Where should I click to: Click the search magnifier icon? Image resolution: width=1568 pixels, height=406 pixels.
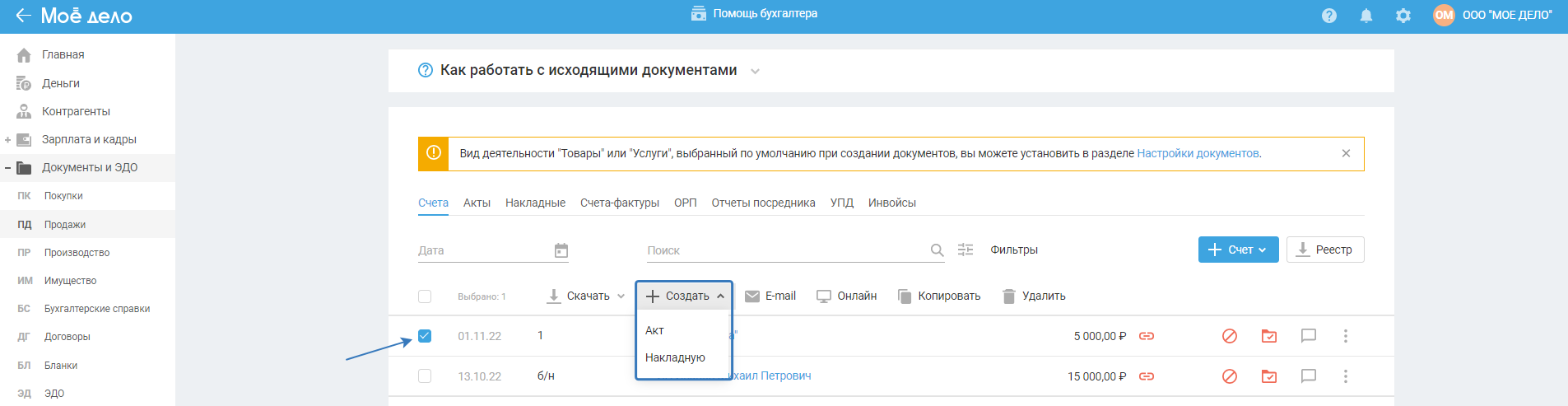(937, 250)
